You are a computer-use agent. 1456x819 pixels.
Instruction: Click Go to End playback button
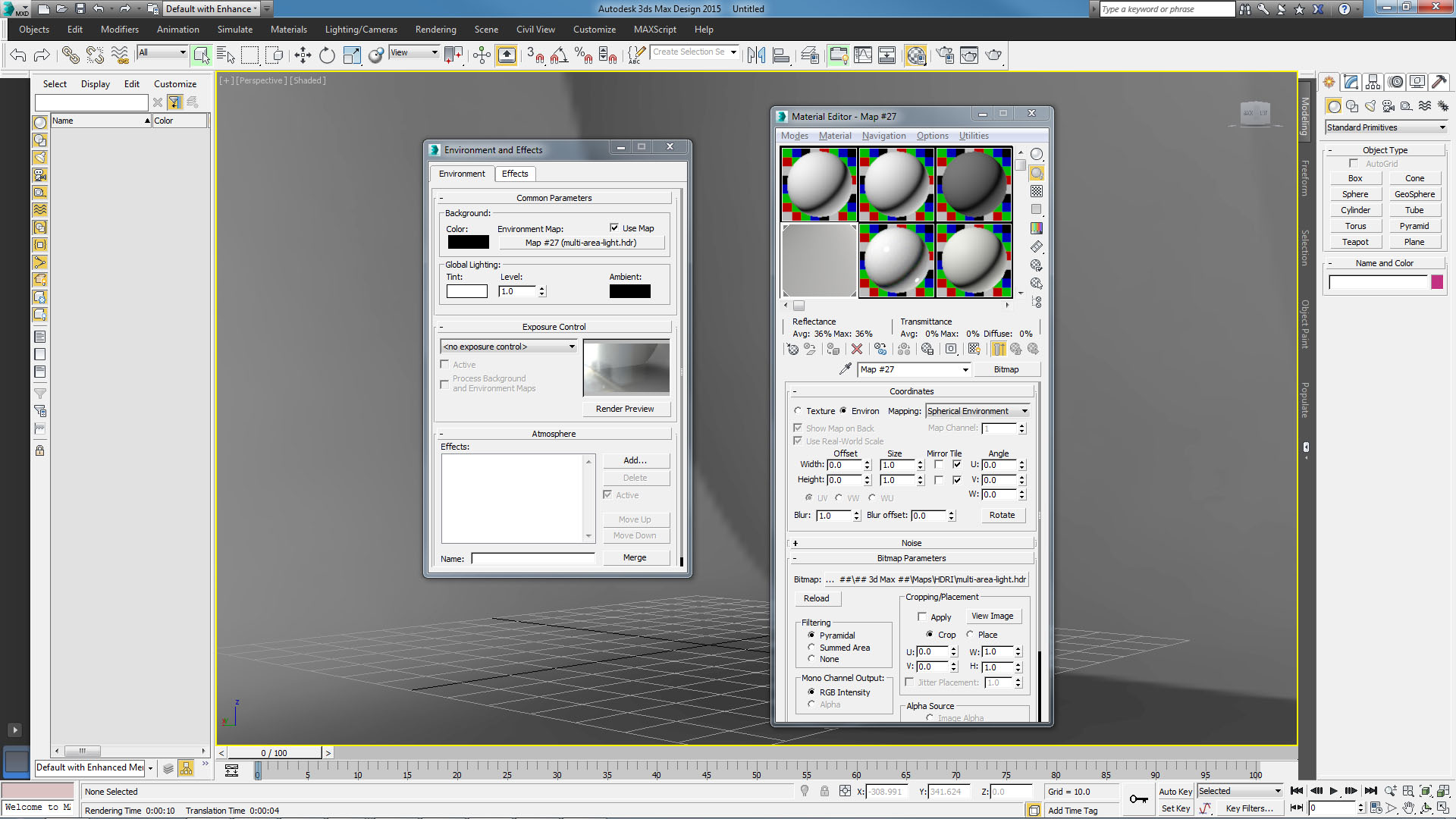[x=1371, y=791]
